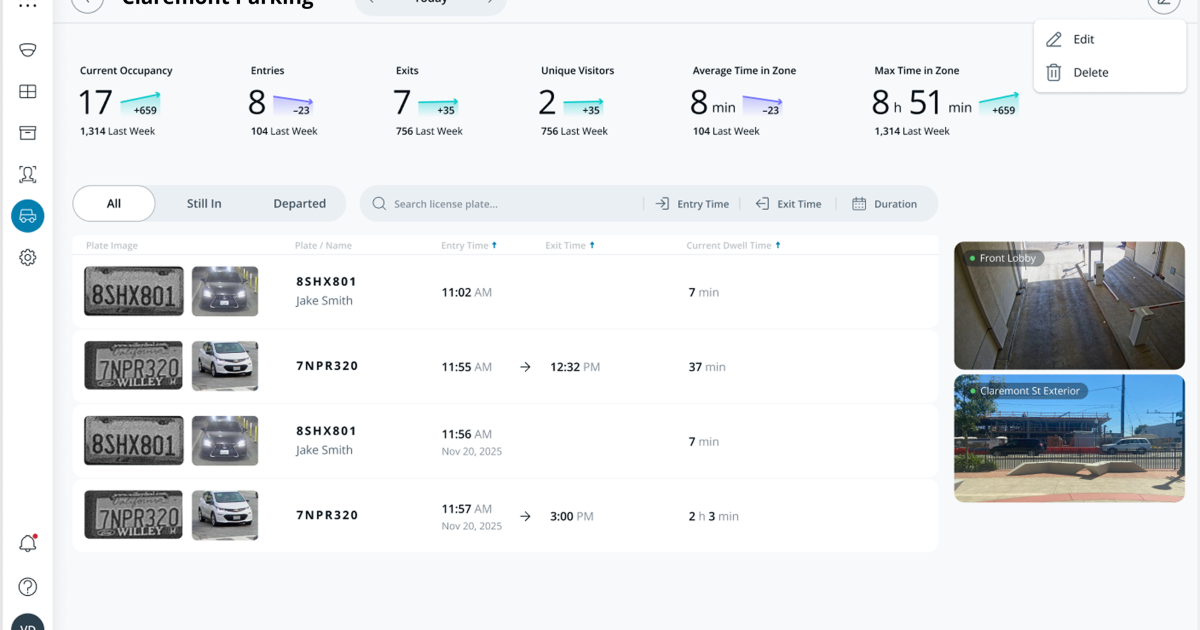Open the Claremont St Exterior camera feed
The image size is (1200, 630).
[1069, 439]
